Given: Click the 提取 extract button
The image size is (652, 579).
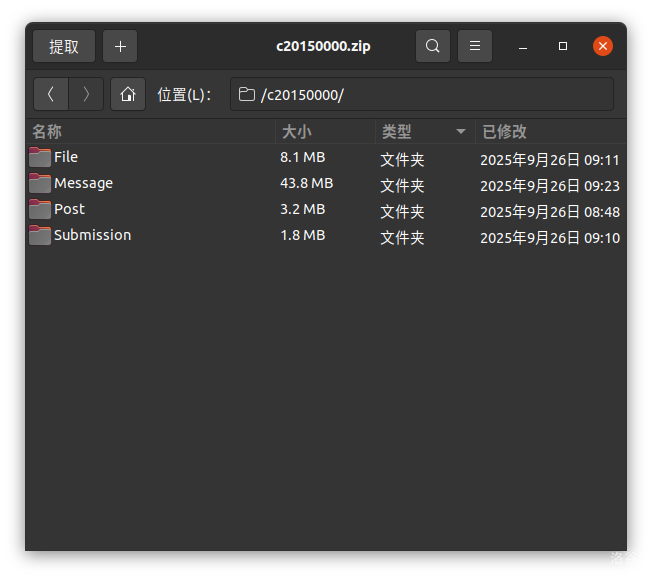Looking at the screenshot, I should (64, 46).
